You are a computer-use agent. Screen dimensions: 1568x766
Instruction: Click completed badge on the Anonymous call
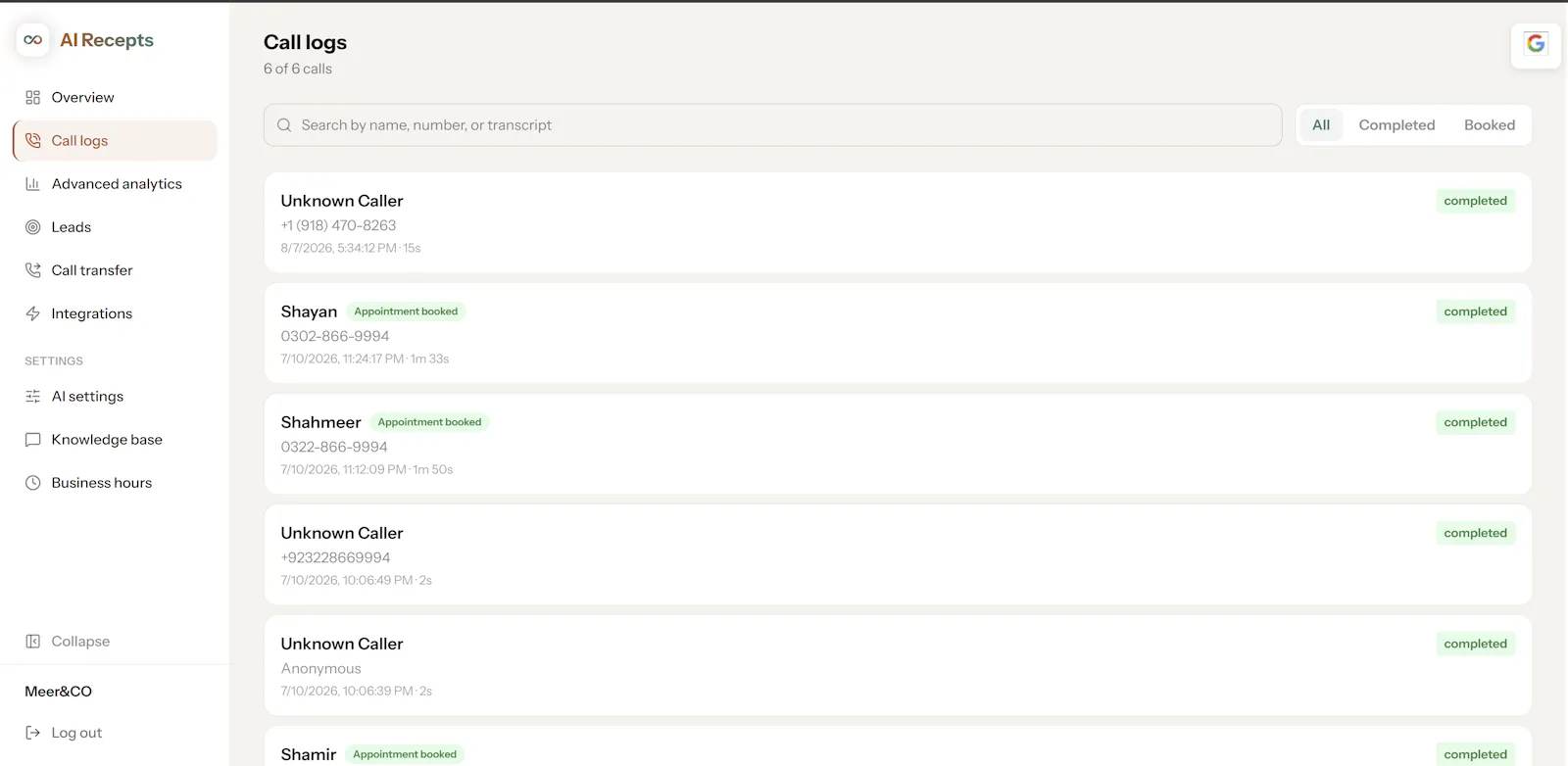coord(1475,644)
